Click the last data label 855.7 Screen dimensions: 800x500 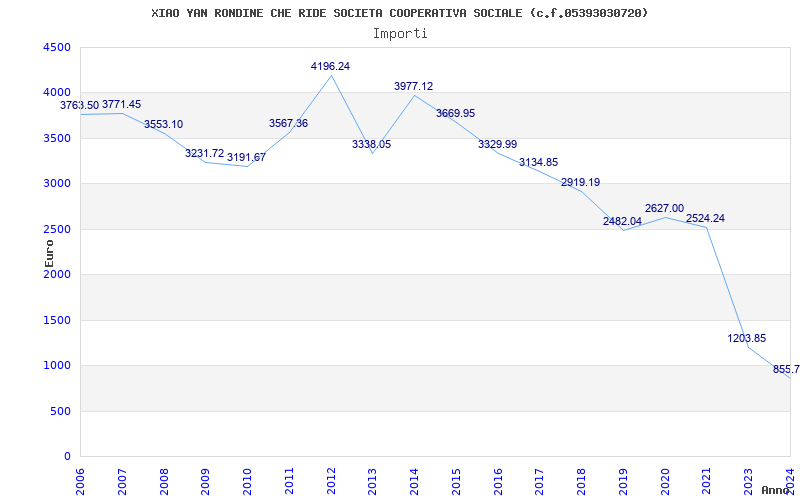click(786, 370)
